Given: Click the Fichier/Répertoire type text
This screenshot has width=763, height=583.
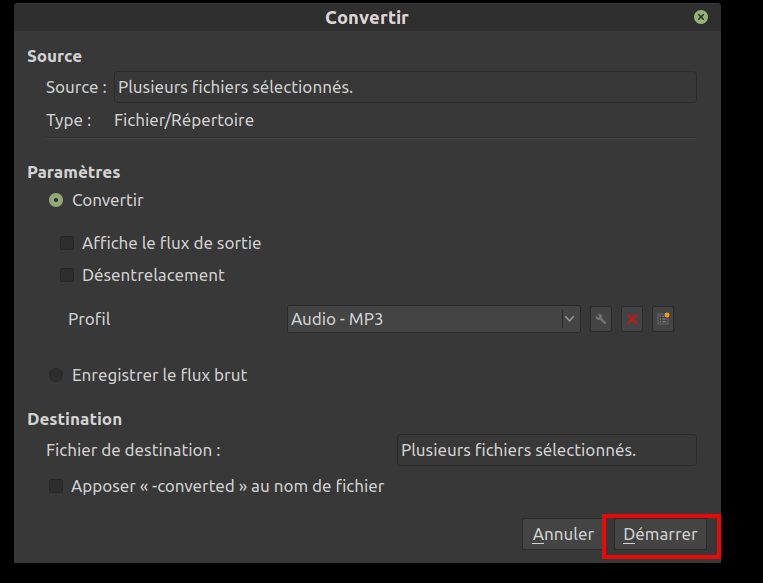Looking at the screenshot, I should click(184, 120).
